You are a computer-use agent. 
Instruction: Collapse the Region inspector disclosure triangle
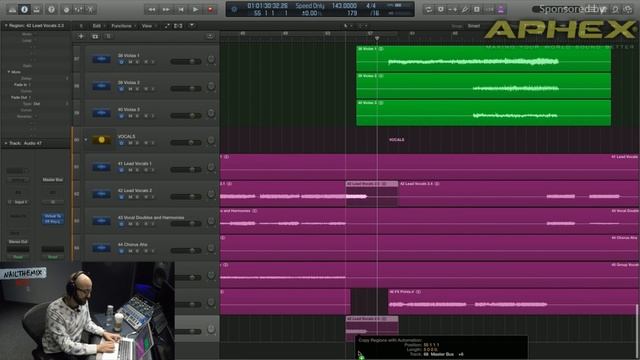coord(6,26)
